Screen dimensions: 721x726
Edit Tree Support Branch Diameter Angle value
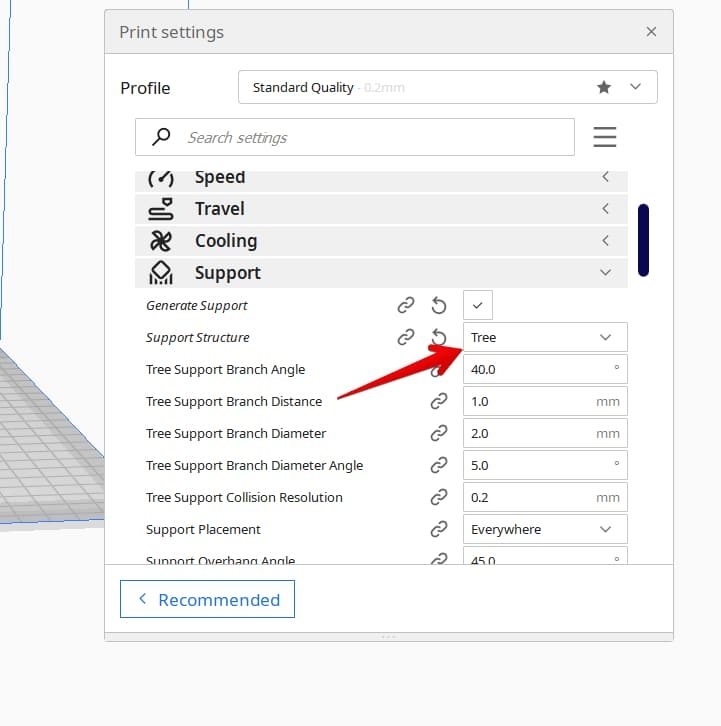click(545, 465)
